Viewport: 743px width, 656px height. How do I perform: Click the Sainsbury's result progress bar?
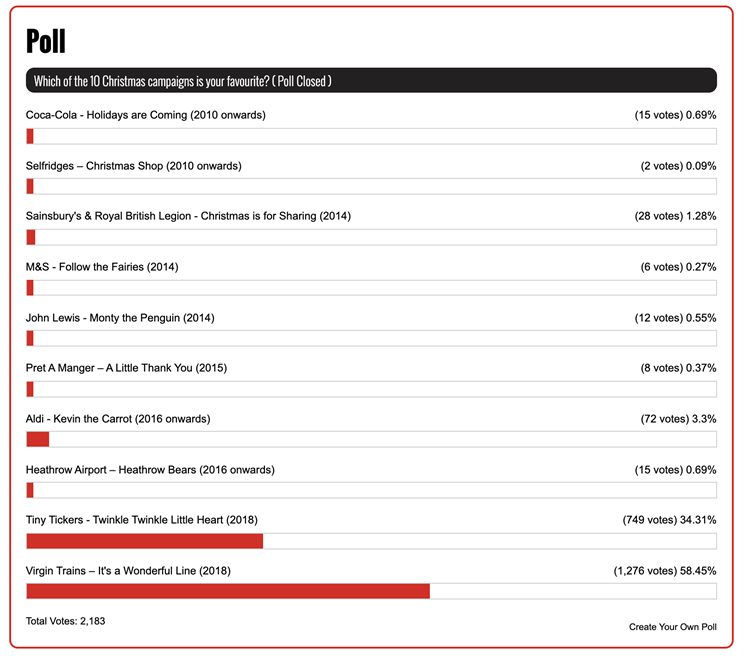tap(371, 237)
